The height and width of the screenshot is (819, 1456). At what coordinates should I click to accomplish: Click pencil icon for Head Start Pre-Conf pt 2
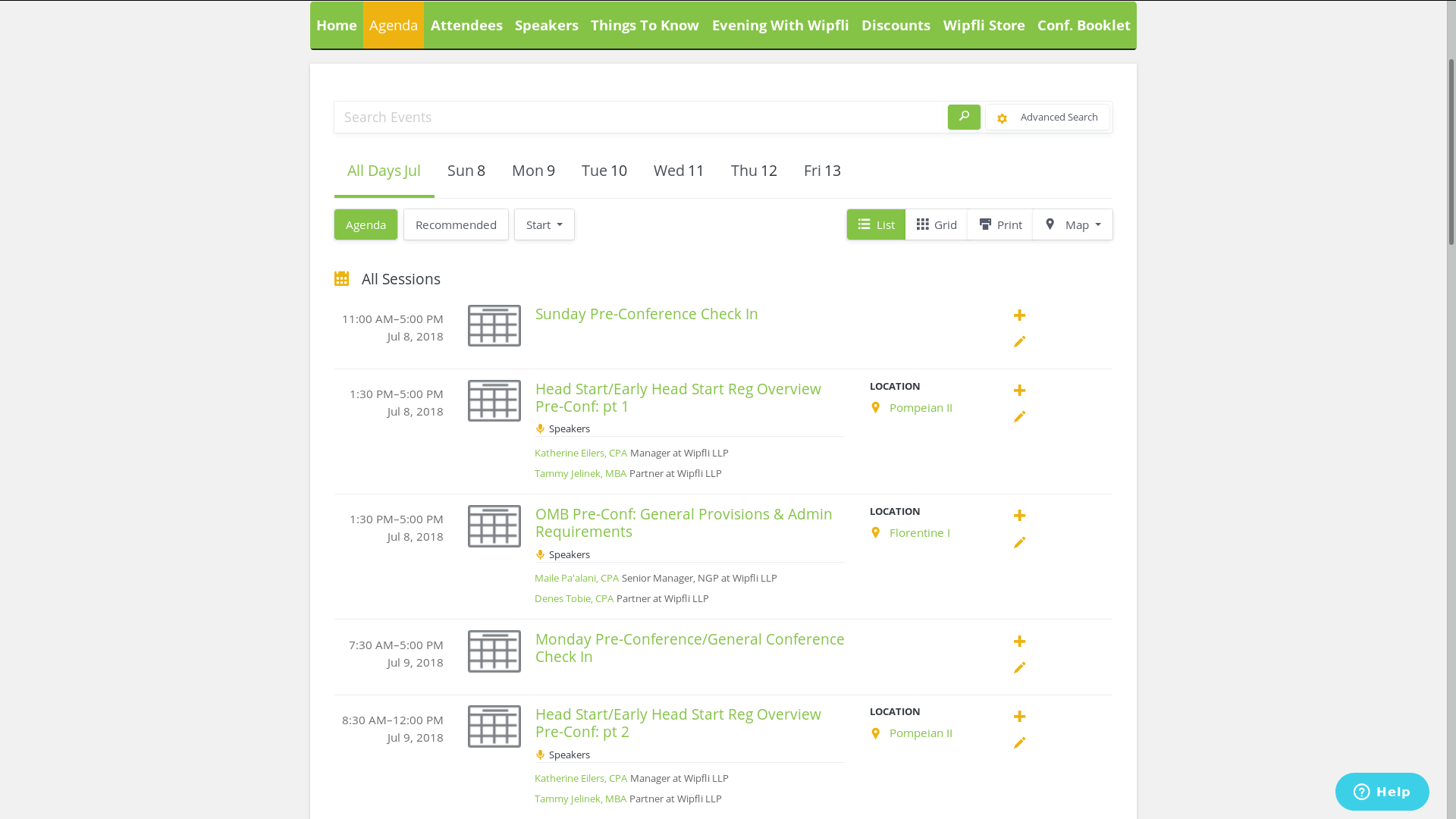[x=1020, y=743]
